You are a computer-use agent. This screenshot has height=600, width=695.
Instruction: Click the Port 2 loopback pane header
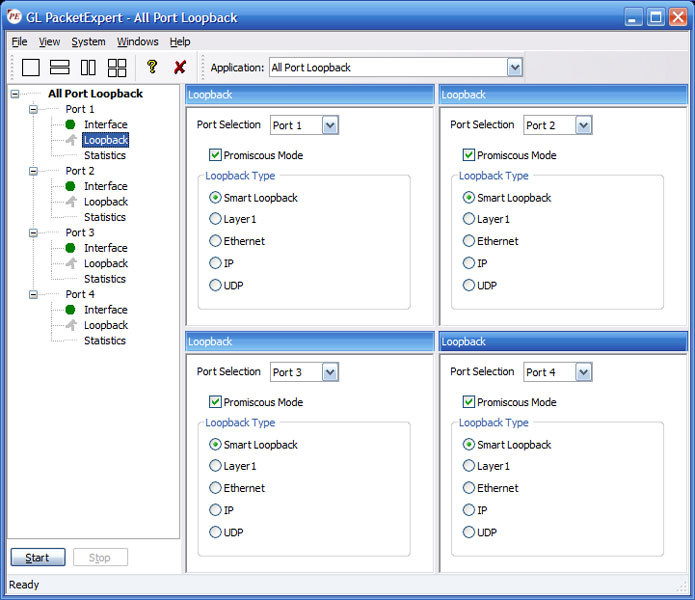tap(563, 95)
